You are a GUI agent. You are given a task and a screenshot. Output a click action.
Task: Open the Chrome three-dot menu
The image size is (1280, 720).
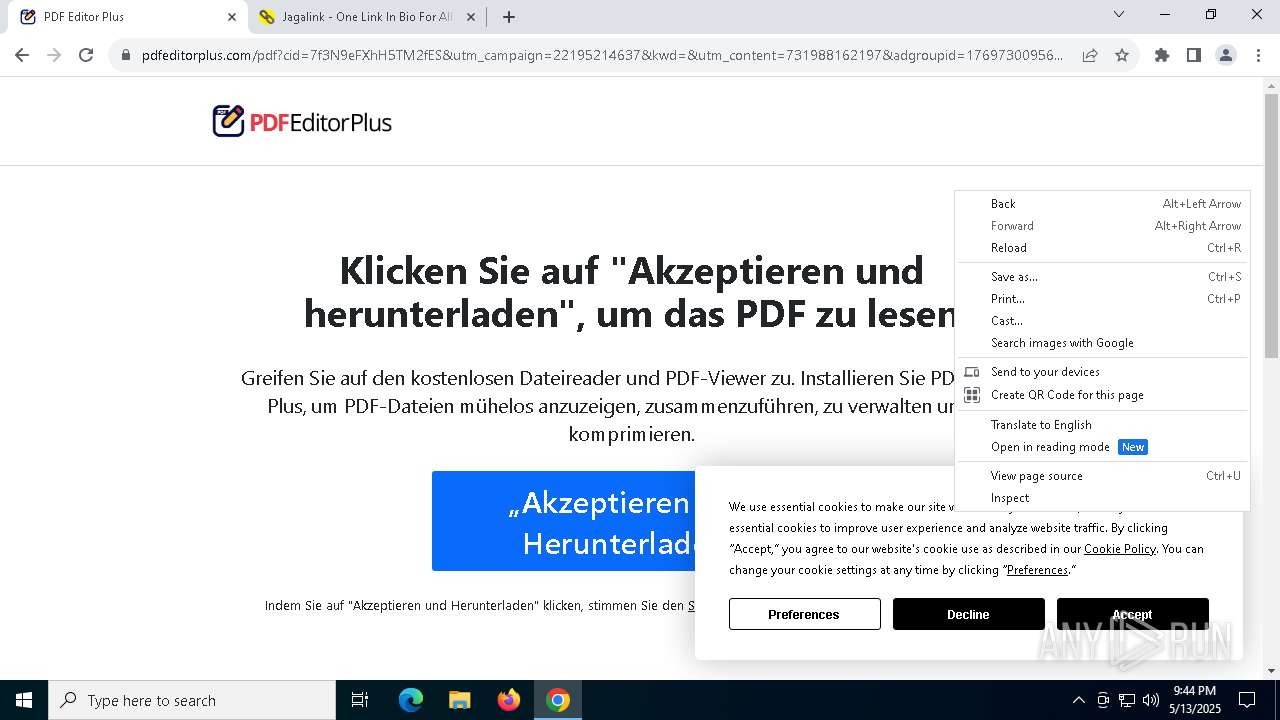pyautogui.click(x=1258, y=55)
